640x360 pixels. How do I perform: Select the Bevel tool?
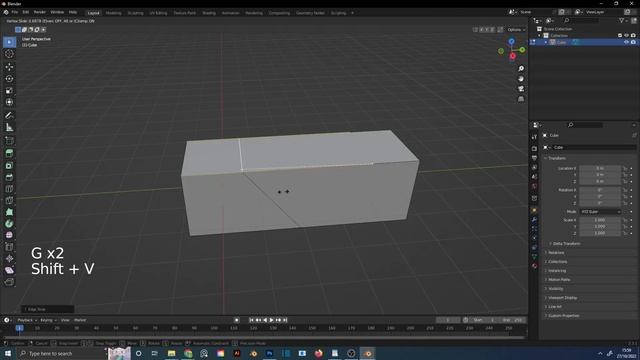click(9, 178)
